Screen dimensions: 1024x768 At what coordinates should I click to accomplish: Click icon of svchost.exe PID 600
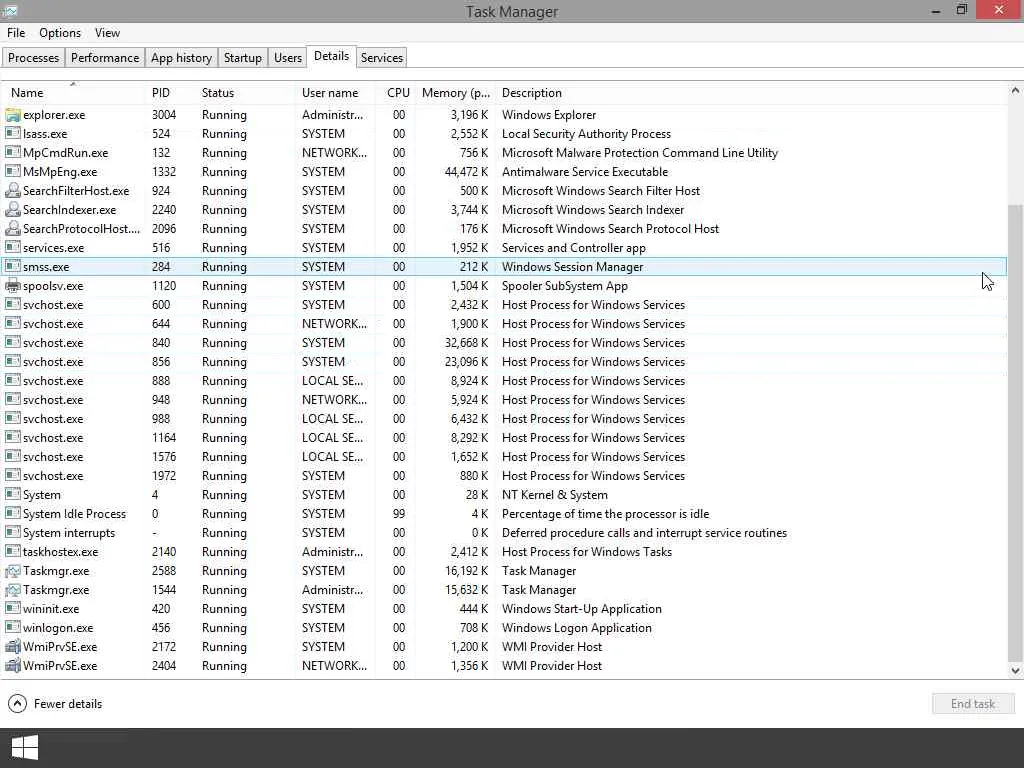click(x=12, y=304)
